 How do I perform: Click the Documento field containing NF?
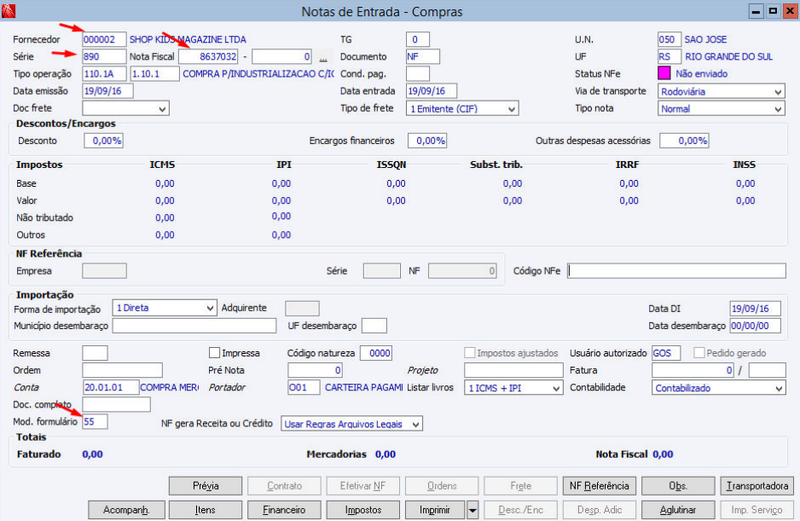click(x=423, y=57)
